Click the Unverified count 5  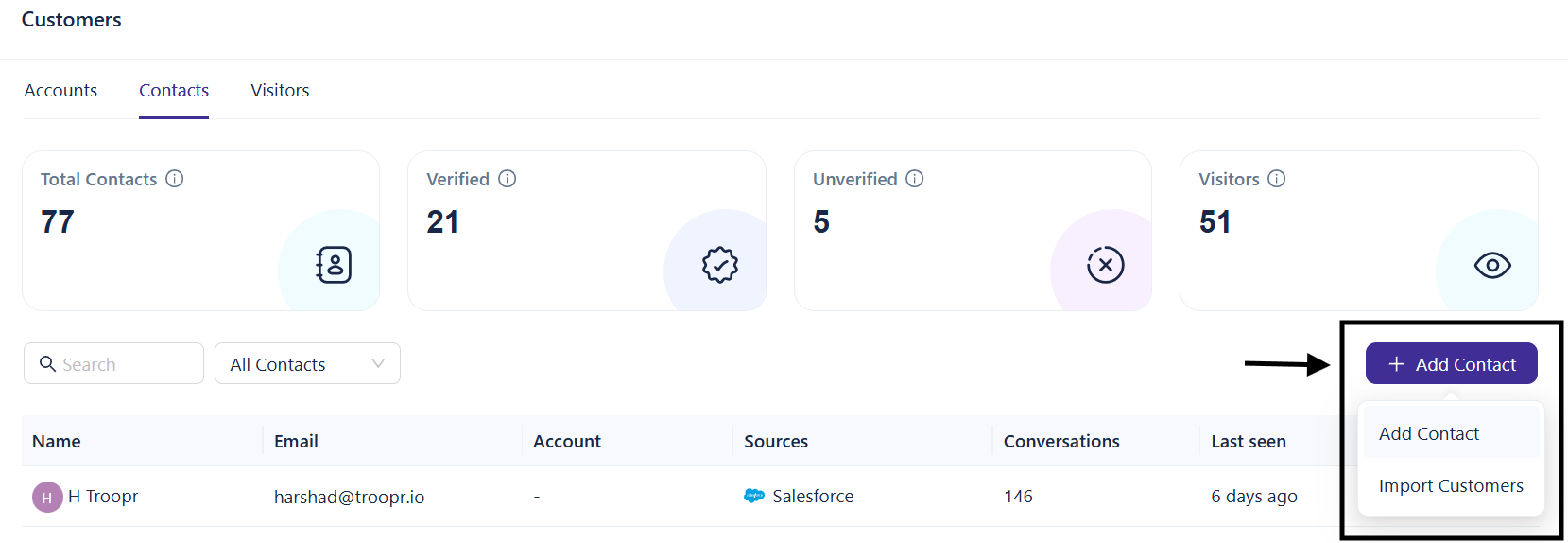(821, 222)
